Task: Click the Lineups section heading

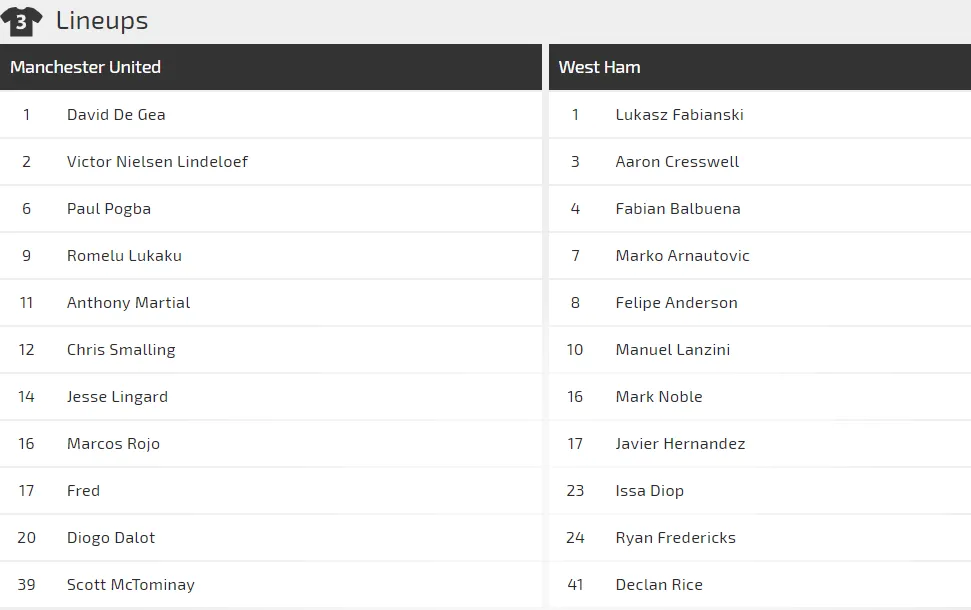Action: pos(102,20)
